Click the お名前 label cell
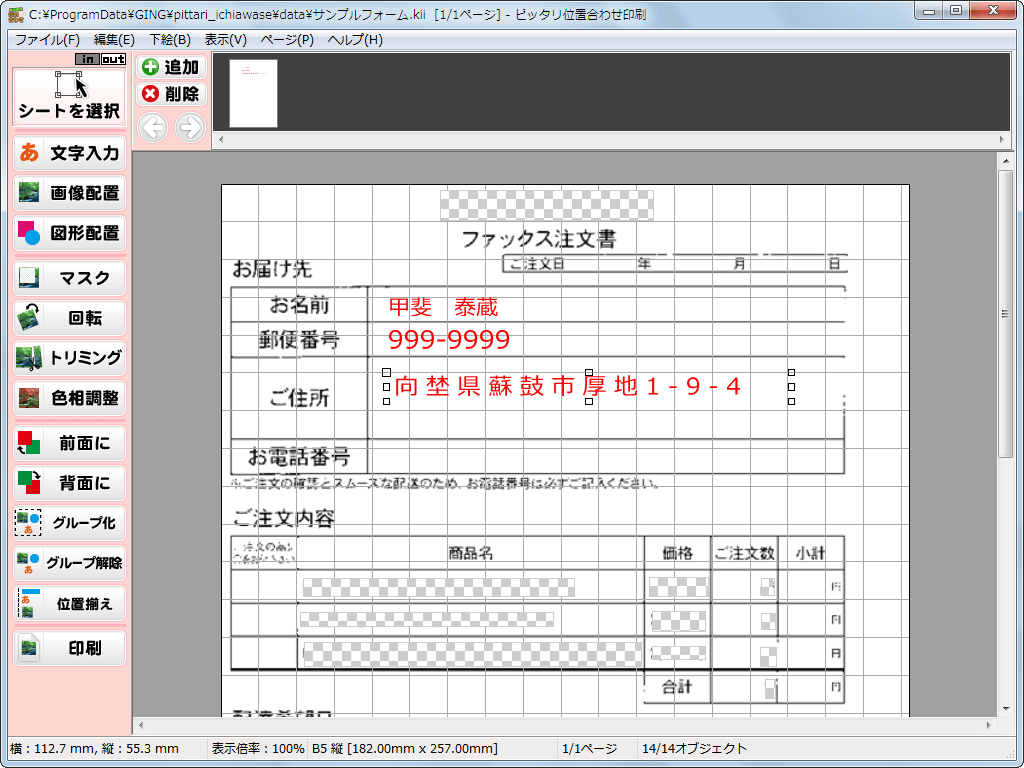 click(x=300, y=304)
